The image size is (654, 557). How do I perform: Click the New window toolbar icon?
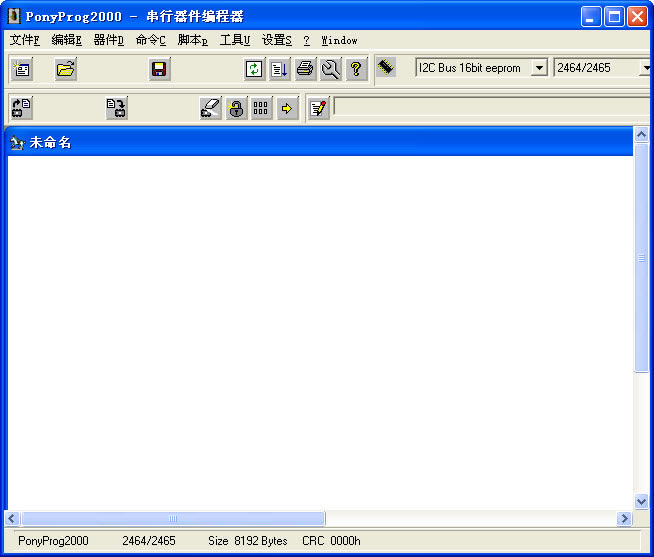point(22,69)
